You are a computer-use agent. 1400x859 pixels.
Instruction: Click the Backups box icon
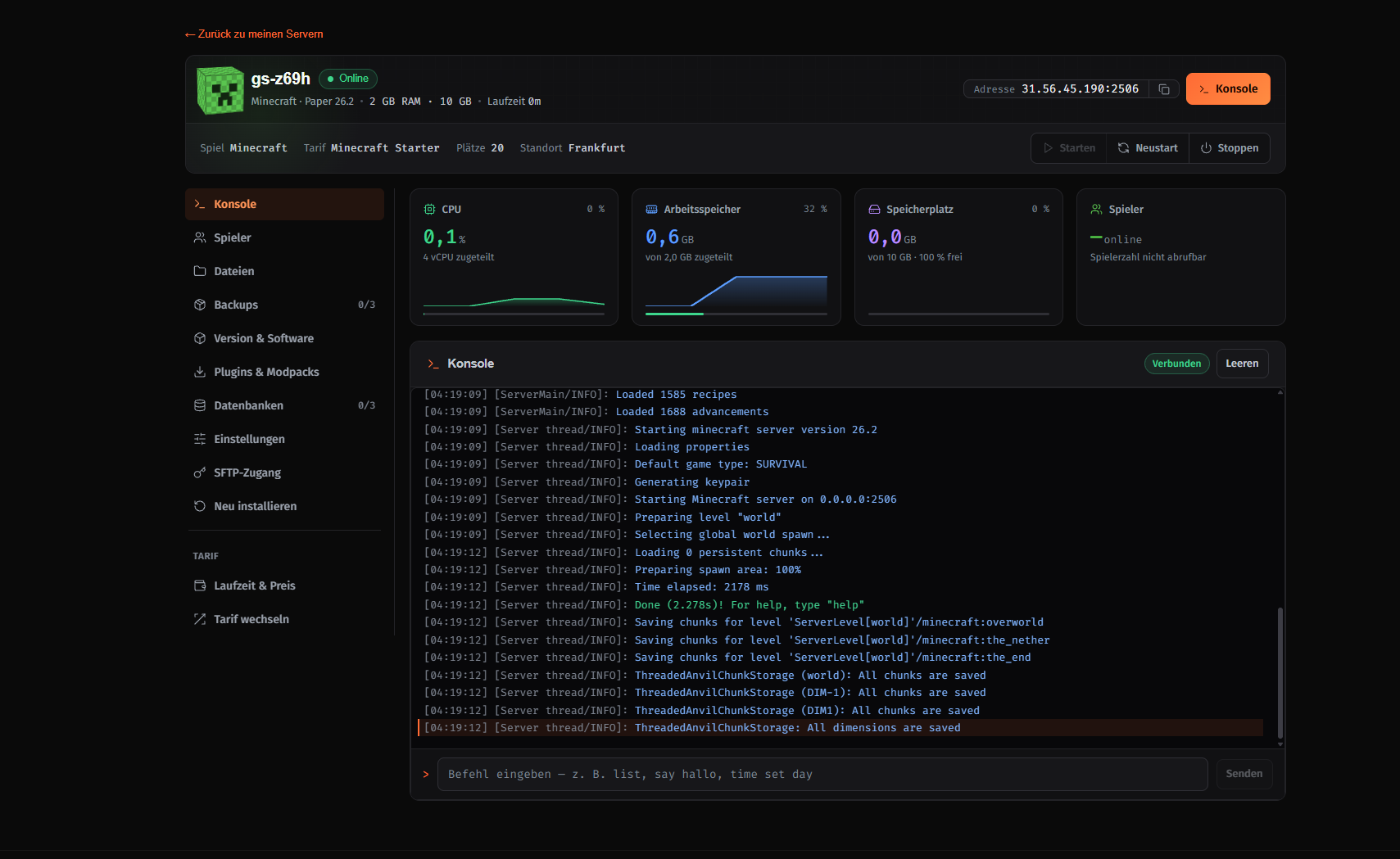point(200,305)
